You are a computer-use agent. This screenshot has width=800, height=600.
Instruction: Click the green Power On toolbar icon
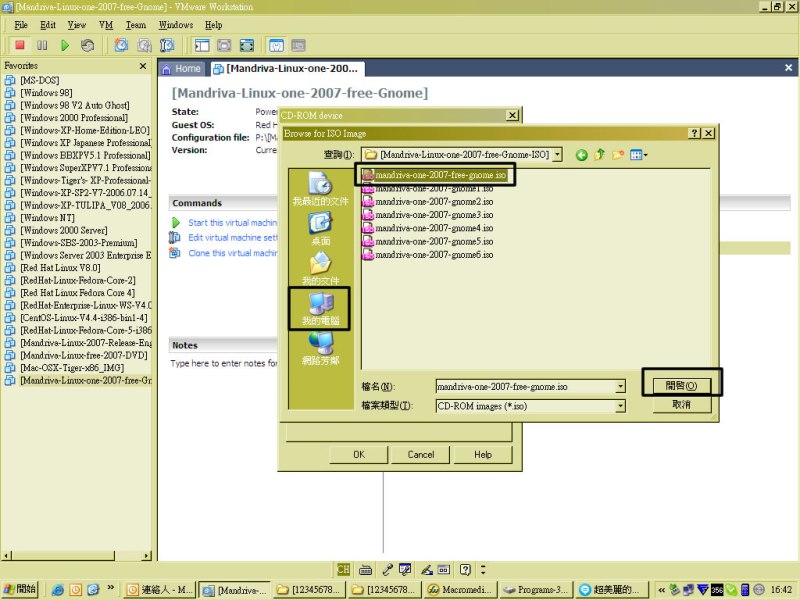point(65,45)
